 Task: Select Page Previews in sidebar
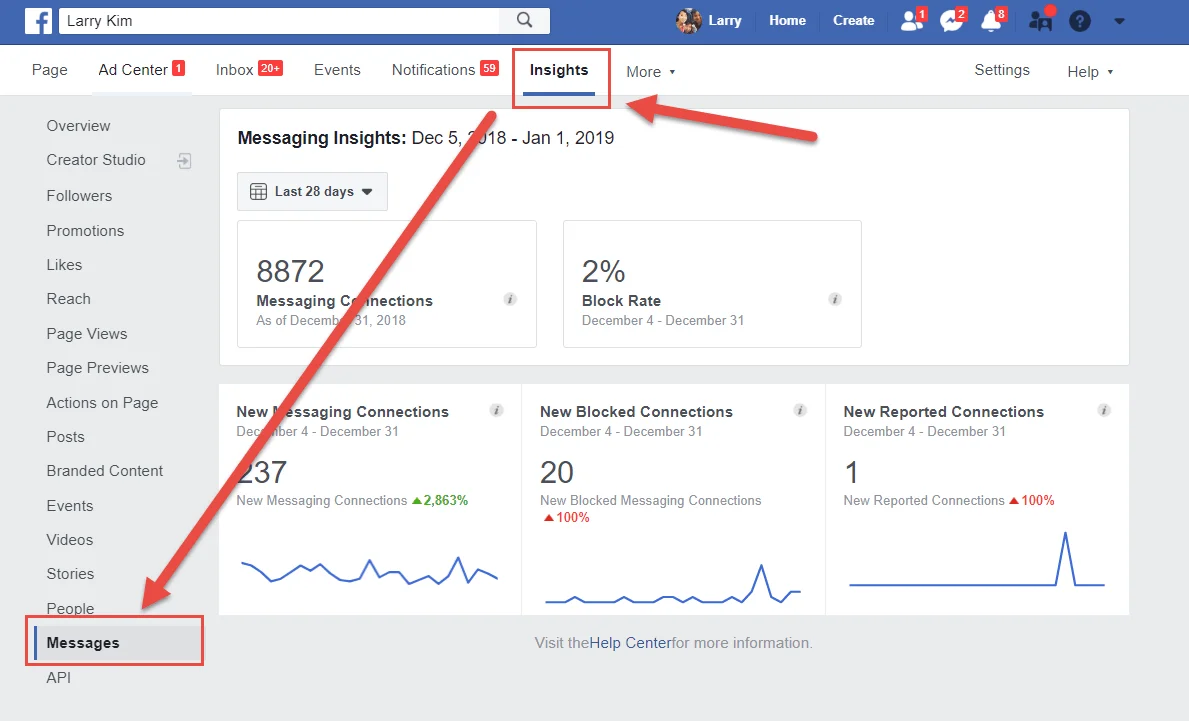tap(97, 368)
